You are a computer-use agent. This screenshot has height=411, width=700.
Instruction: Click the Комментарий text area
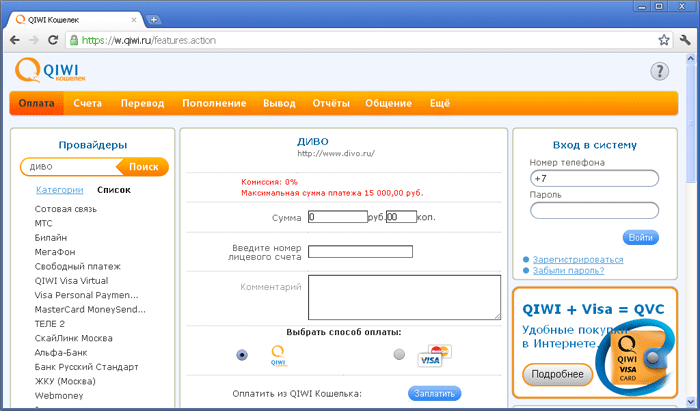pyautogui.click(x=404, y=297)
